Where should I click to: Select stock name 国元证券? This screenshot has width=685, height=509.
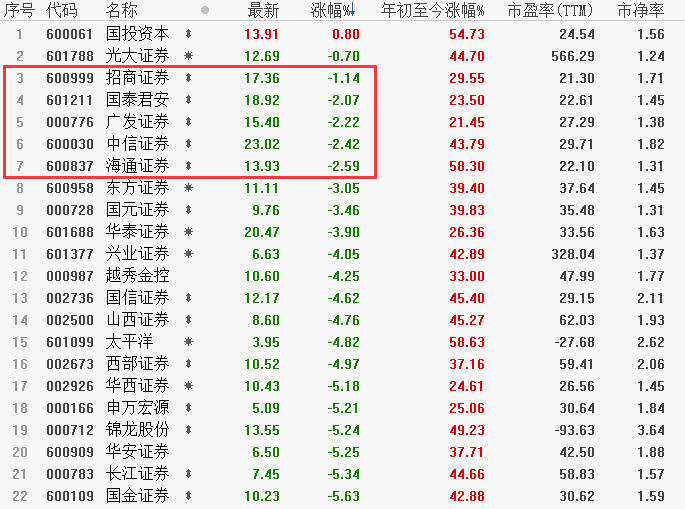point(137,210)
